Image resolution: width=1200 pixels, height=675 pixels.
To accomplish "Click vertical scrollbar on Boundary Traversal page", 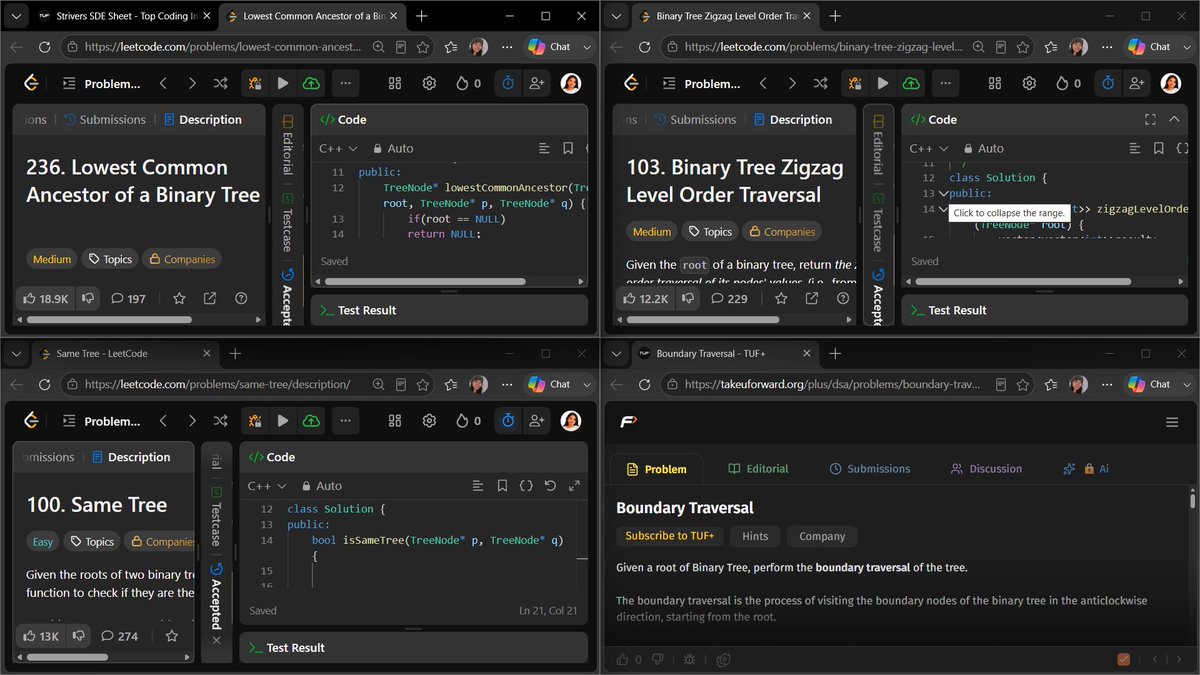I will click(1192, 500).
